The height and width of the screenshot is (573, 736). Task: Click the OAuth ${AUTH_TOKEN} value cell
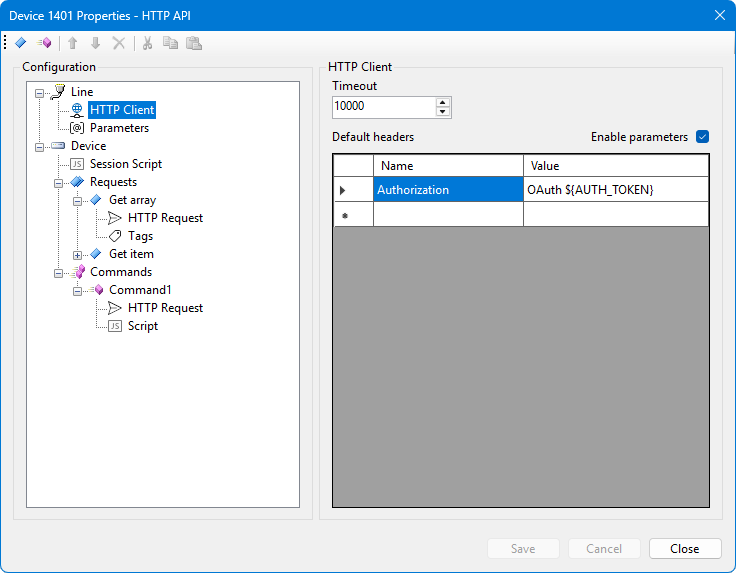pyautogui.click(x=616, y=190)
